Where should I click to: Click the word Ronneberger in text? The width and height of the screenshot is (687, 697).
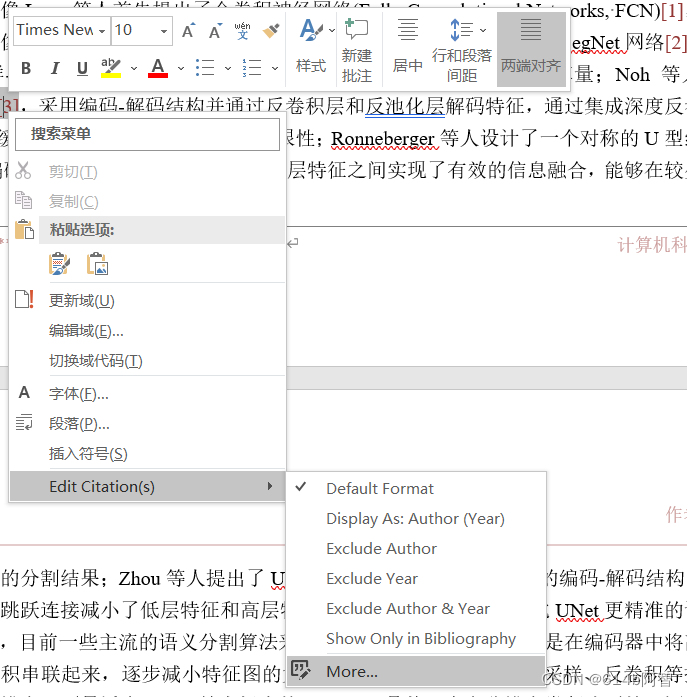click(383, 139)
